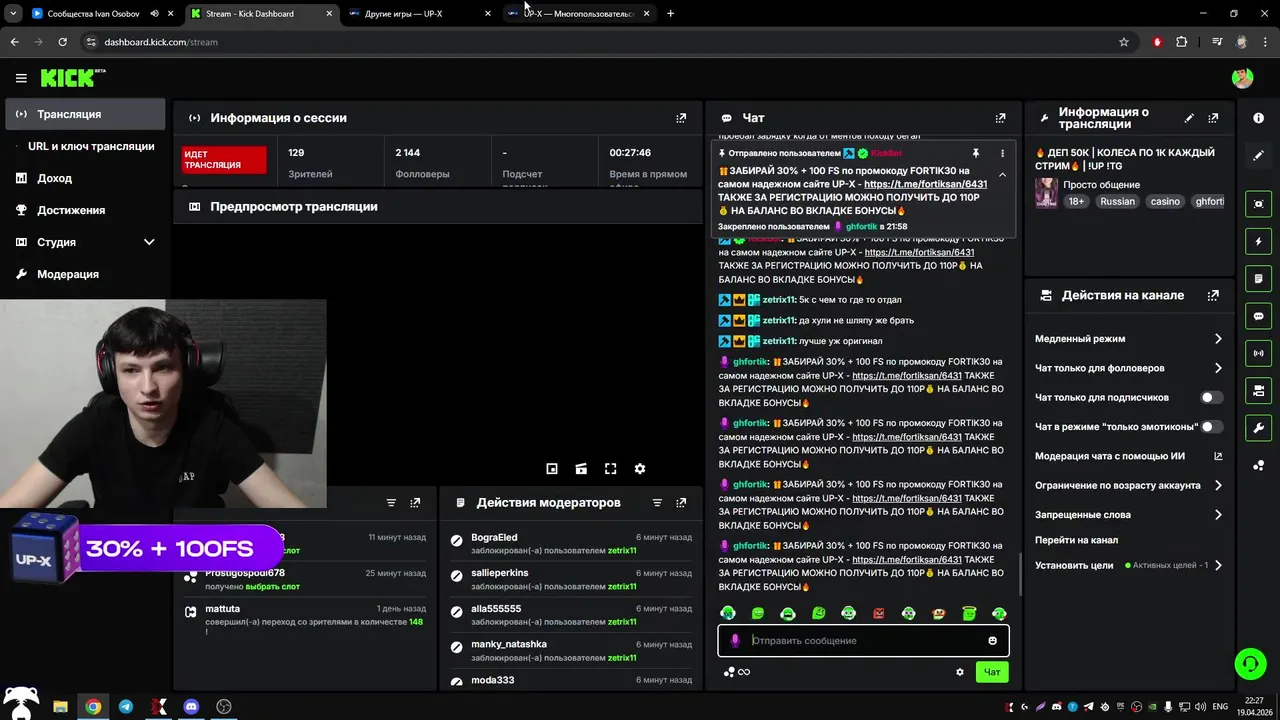The height and width of the screenshot is (720, 1280).
Task: Open Доход in the left sidebar
Action: click(84, 178)
